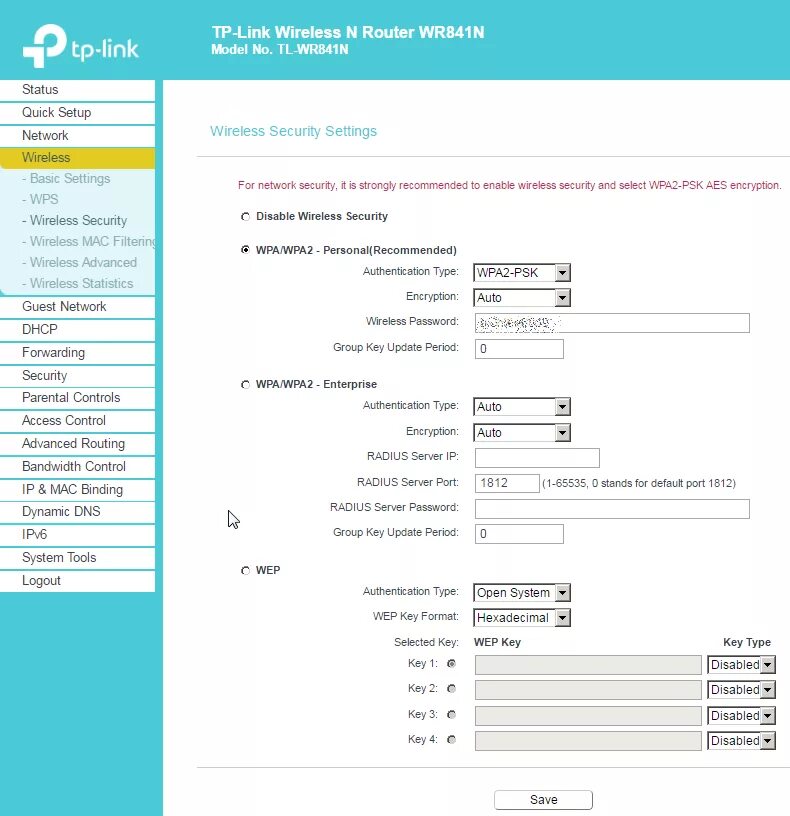The width and height of the screenshot is (790, 816).
Task: Select Disable Wireless Security radio button
Action: [245, 216]
